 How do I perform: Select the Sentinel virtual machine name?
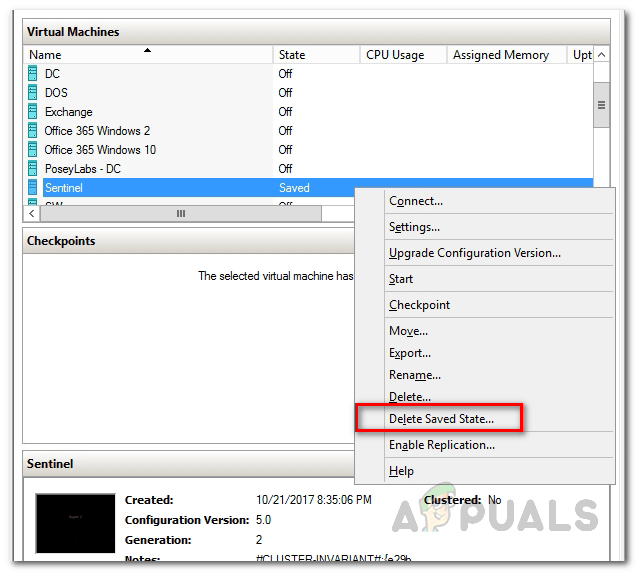64,188
